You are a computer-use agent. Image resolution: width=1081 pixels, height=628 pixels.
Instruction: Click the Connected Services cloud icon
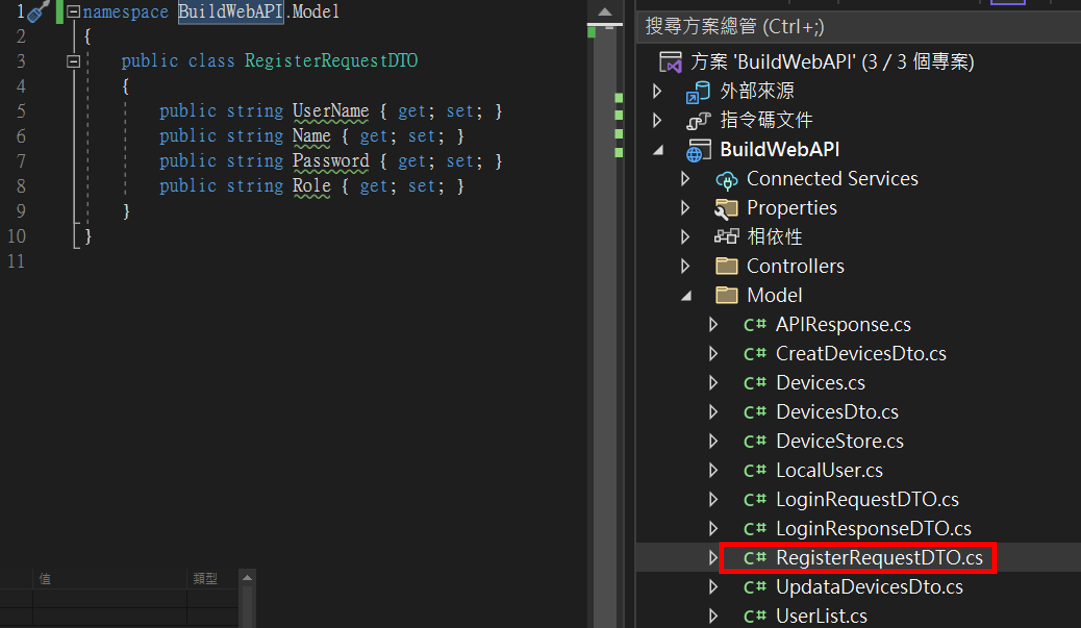coord(727,180)
